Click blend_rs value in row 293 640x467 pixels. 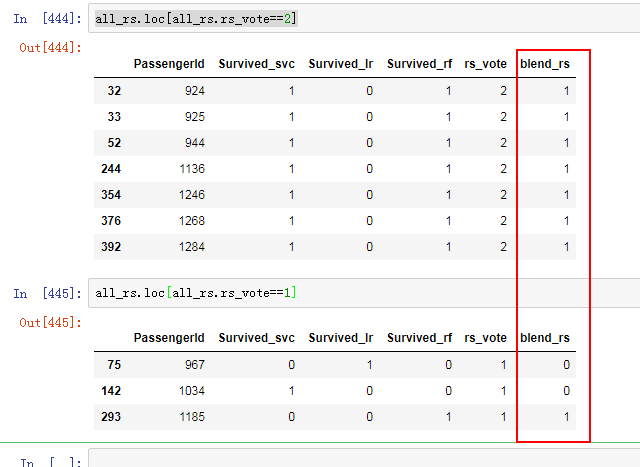(567, 417)
